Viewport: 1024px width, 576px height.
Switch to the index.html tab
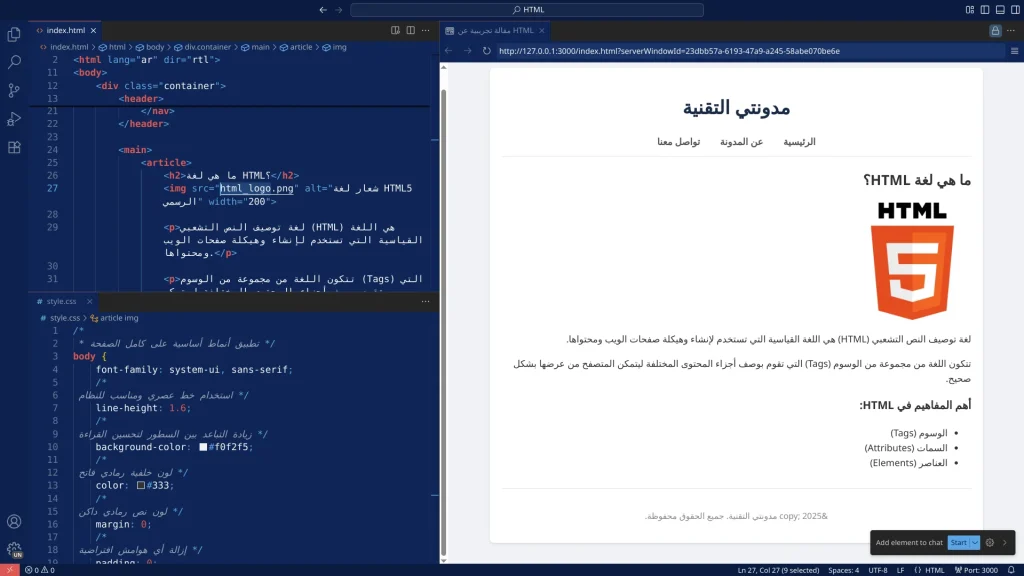coord(65,30)
